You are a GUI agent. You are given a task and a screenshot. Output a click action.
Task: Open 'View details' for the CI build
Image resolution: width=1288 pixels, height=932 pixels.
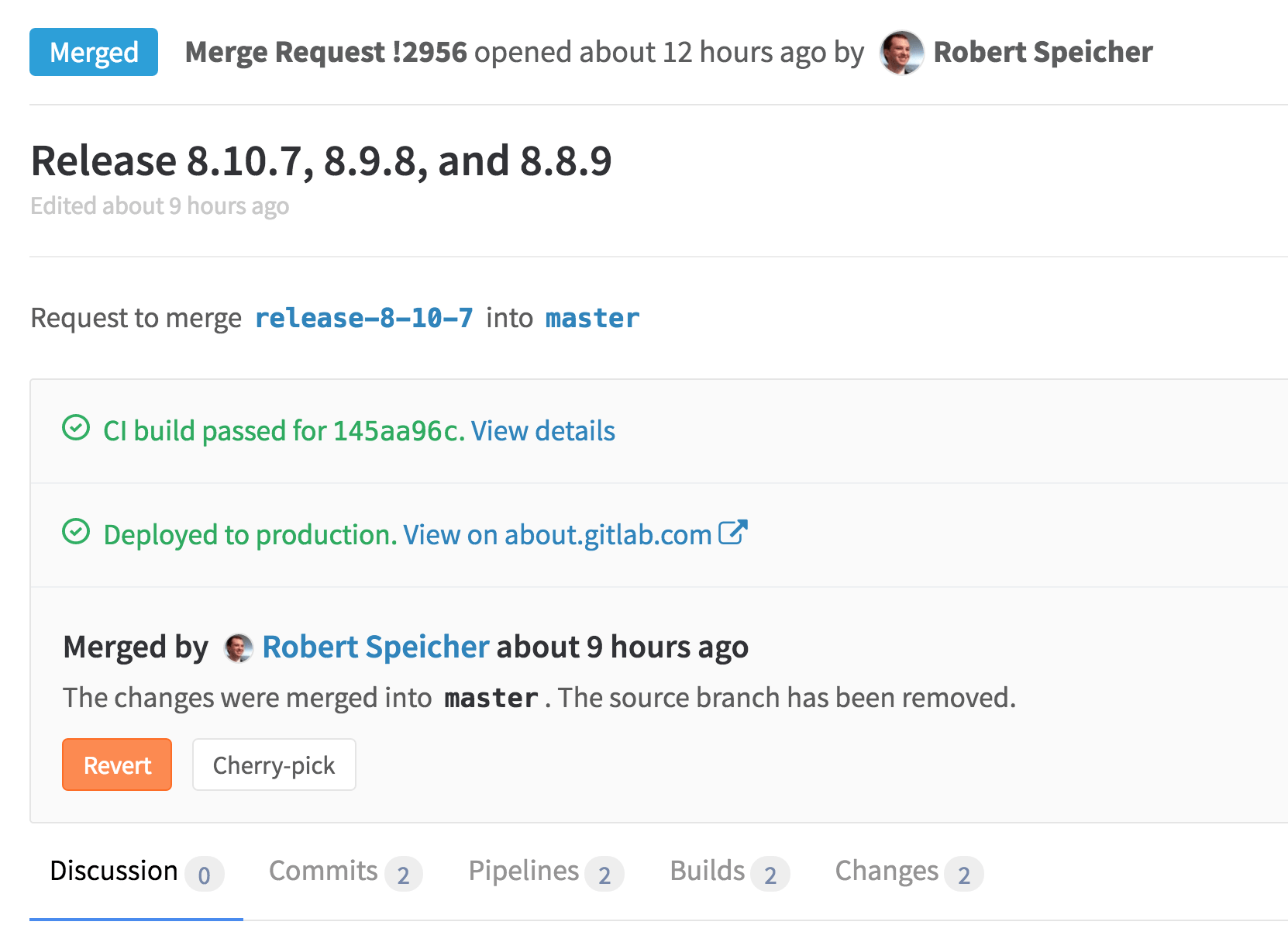click(x=542, y=431)
